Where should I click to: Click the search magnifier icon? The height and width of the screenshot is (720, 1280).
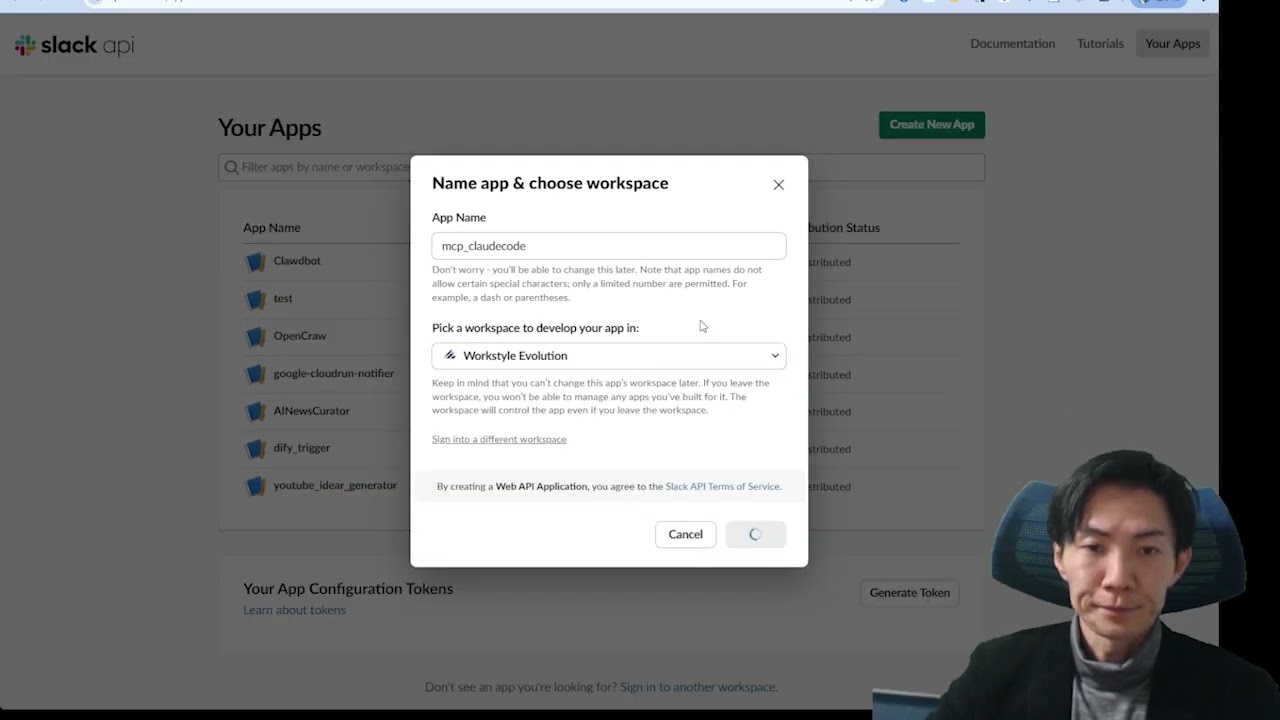(231, 167)
